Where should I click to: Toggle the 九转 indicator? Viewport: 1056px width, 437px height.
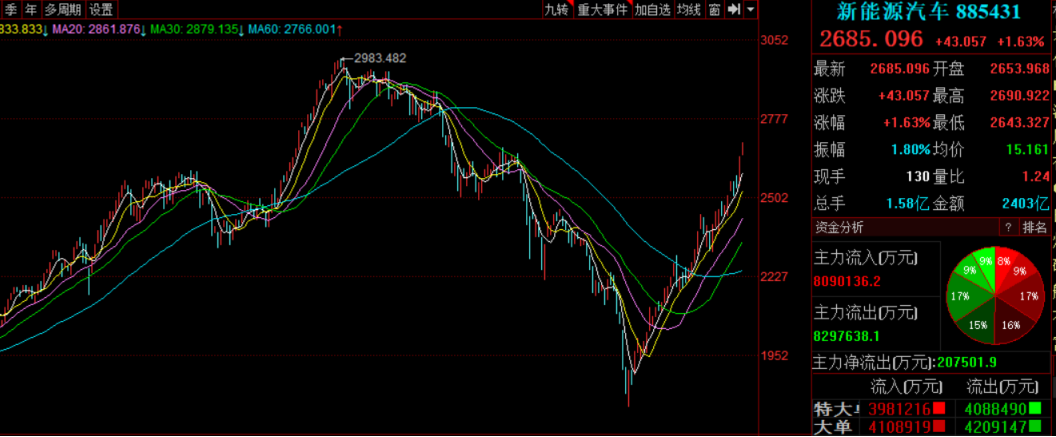pyautogui.click(x=557, y=9)
